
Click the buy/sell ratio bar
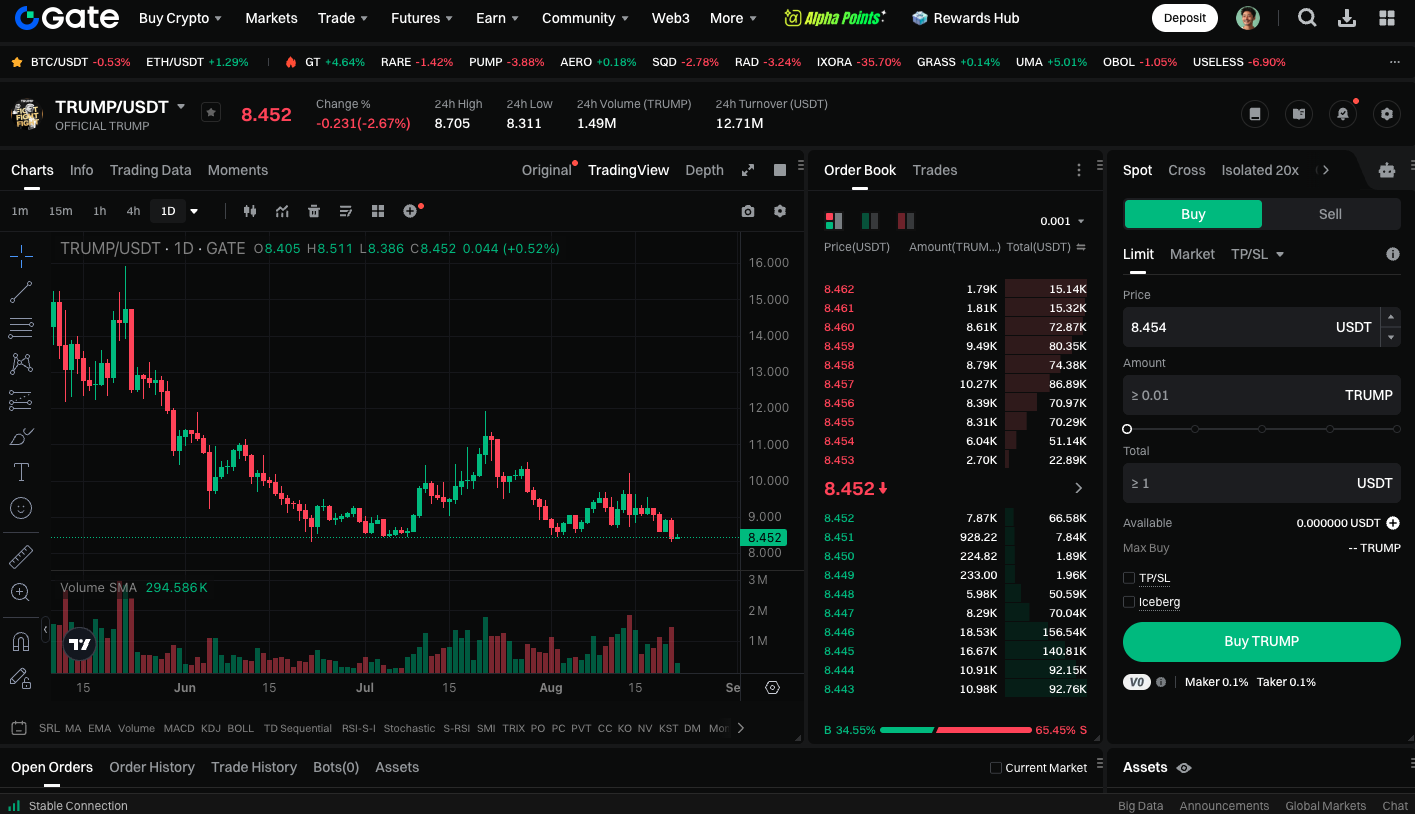tap(955, 730)
